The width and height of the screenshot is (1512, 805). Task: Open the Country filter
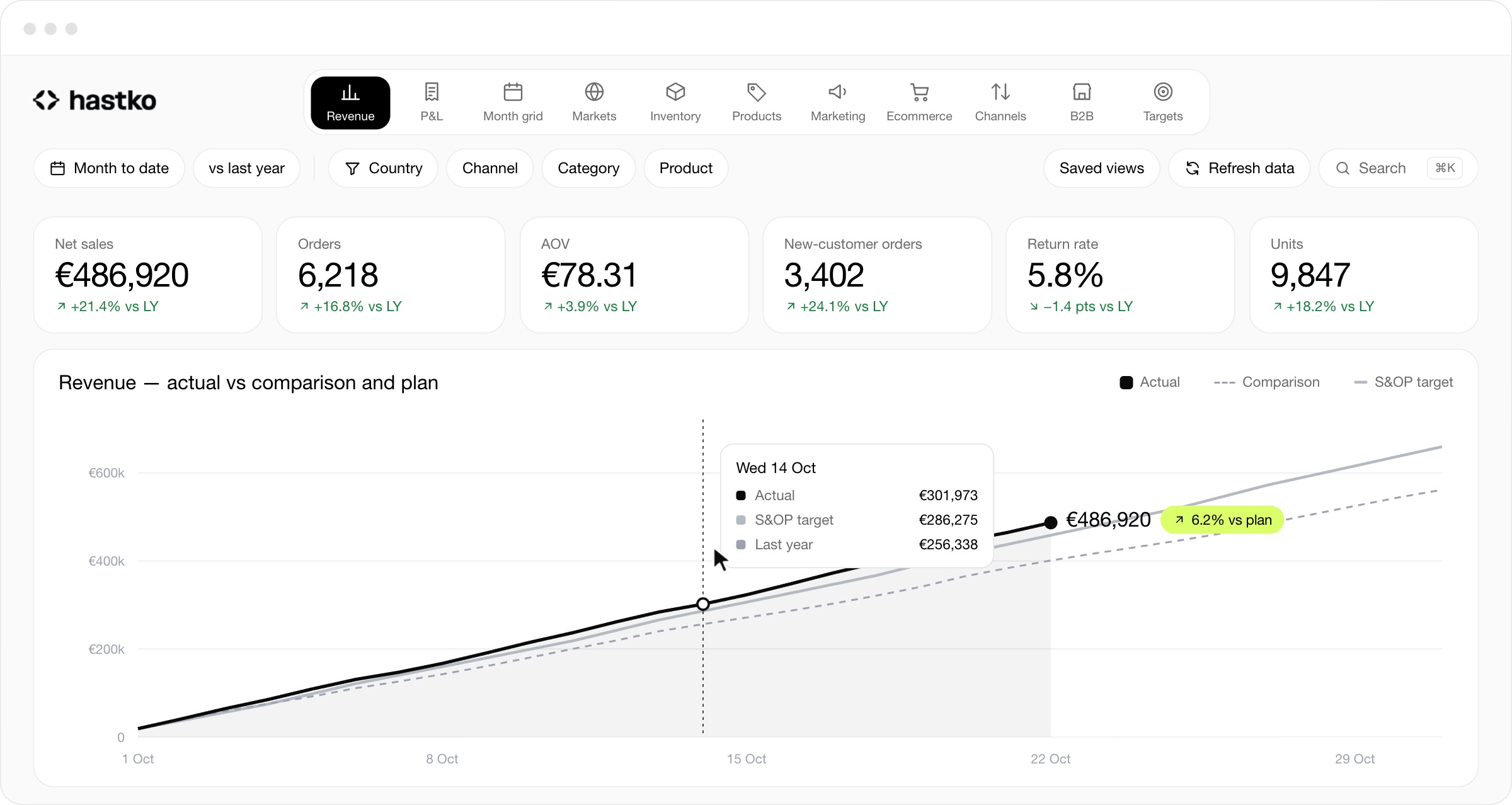pos(383,168)
